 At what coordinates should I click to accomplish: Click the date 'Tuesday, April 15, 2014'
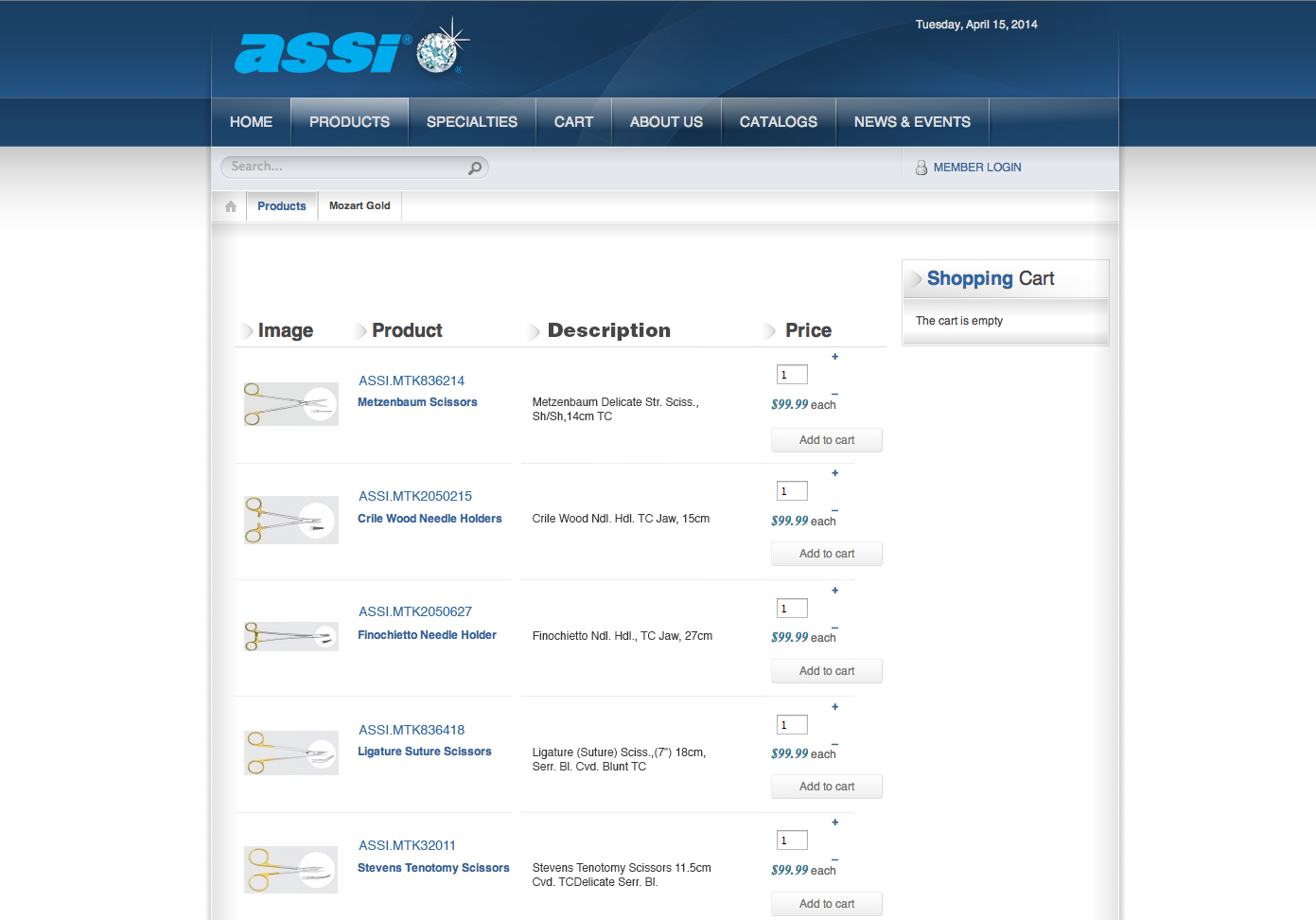point(976,25)
